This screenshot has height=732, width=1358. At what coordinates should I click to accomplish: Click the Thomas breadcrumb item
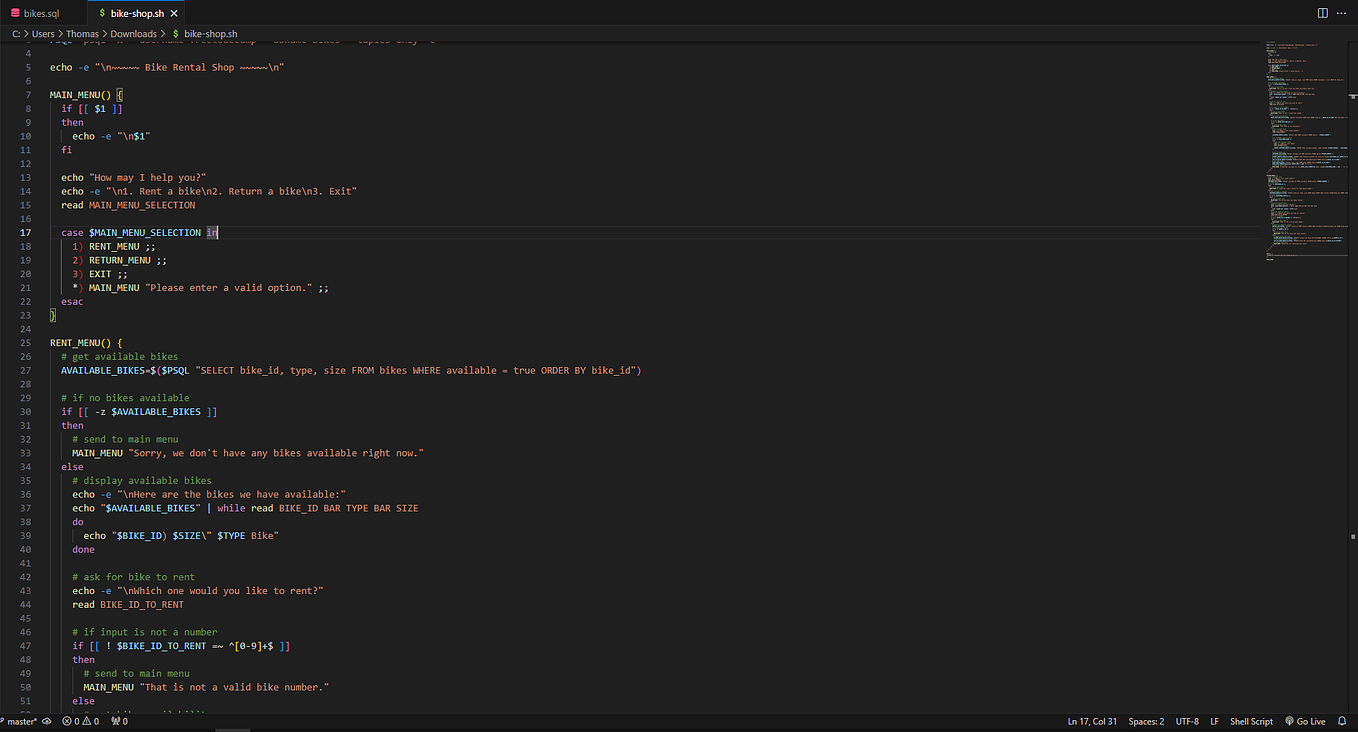[83, 33]
